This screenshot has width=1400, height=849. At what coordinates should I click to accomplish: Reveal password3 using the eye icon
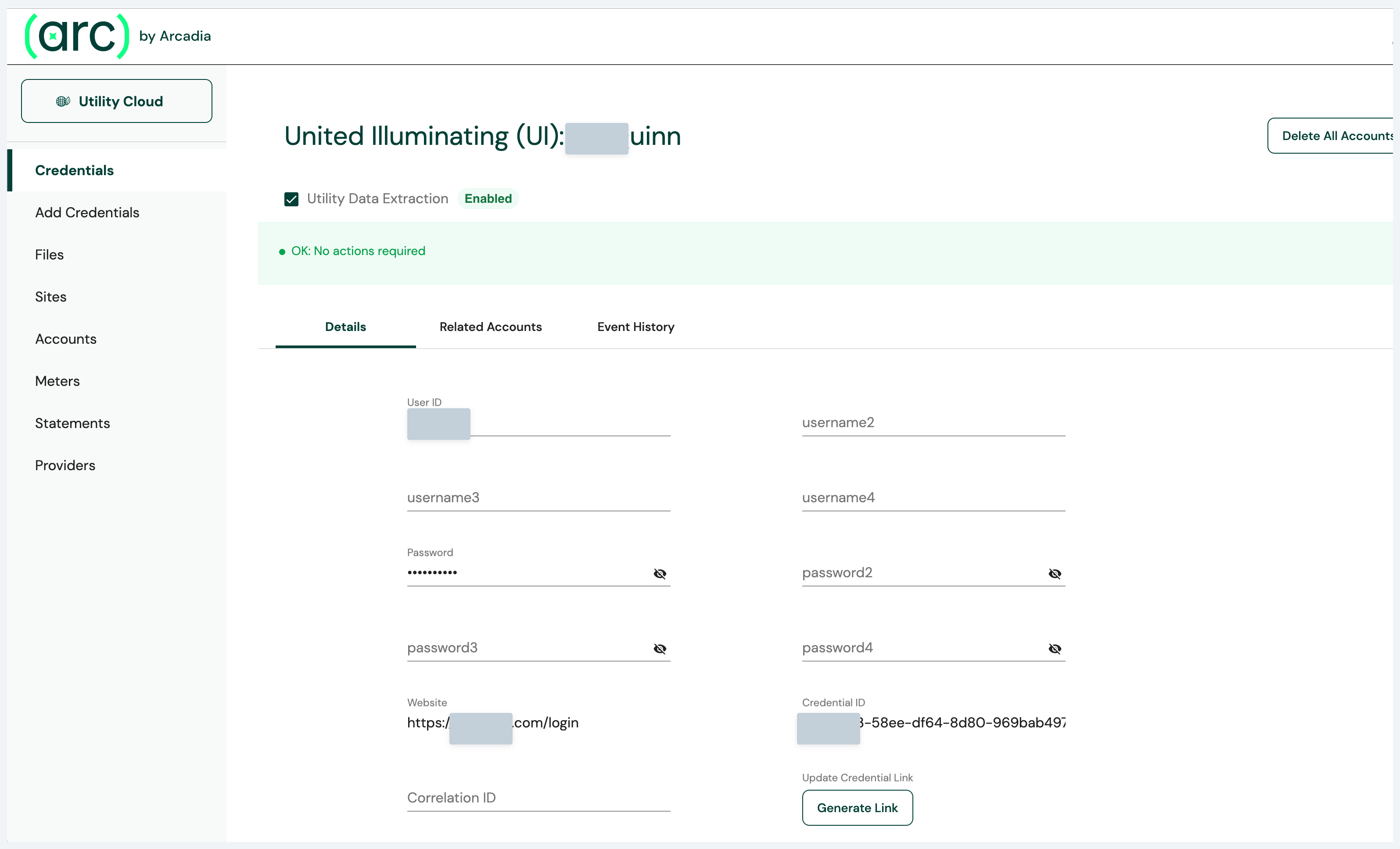click(659, 648)
